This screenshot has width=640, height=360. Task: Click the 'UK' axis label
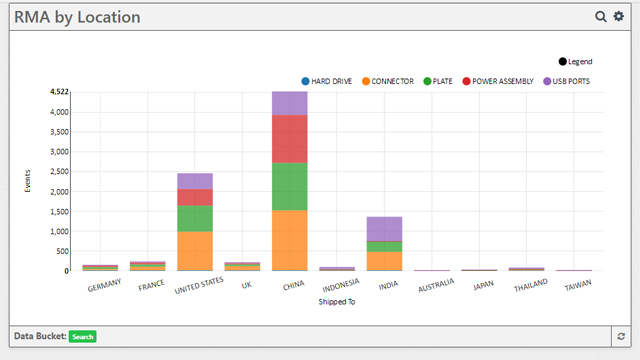point(247,285)
